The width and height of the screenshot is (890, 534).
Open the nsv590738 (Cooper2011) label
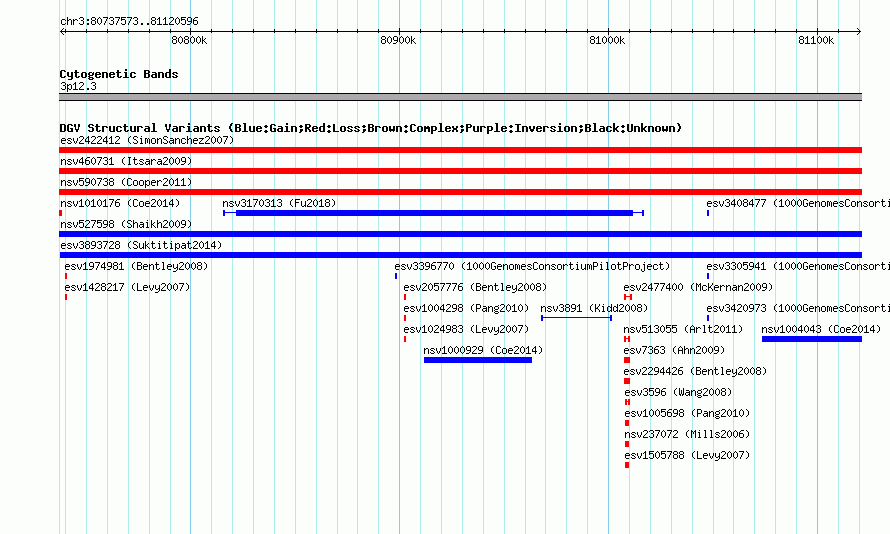[x=126, y=182]
